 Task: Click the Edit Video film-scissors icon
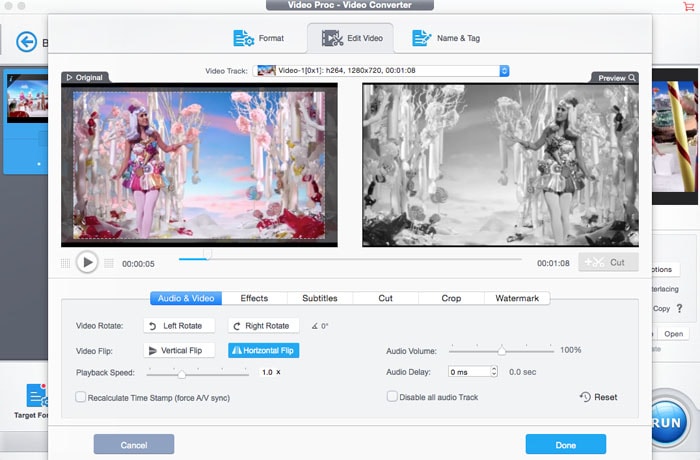tap(332, 38)
